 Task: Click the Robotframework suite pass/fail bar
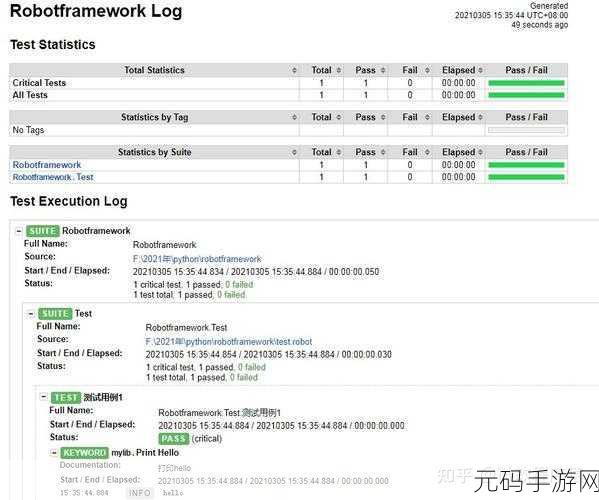point(526,165)
